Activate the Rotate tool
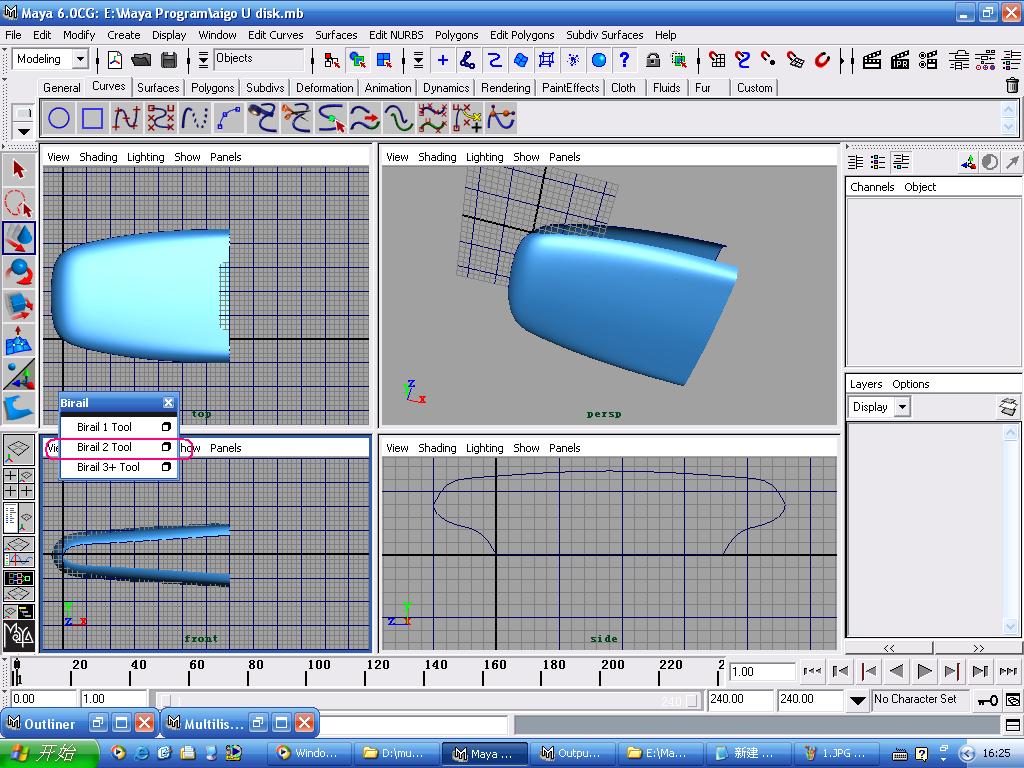Image resolution: width=1024 pixels, height=768 pixels. point(18,271)
